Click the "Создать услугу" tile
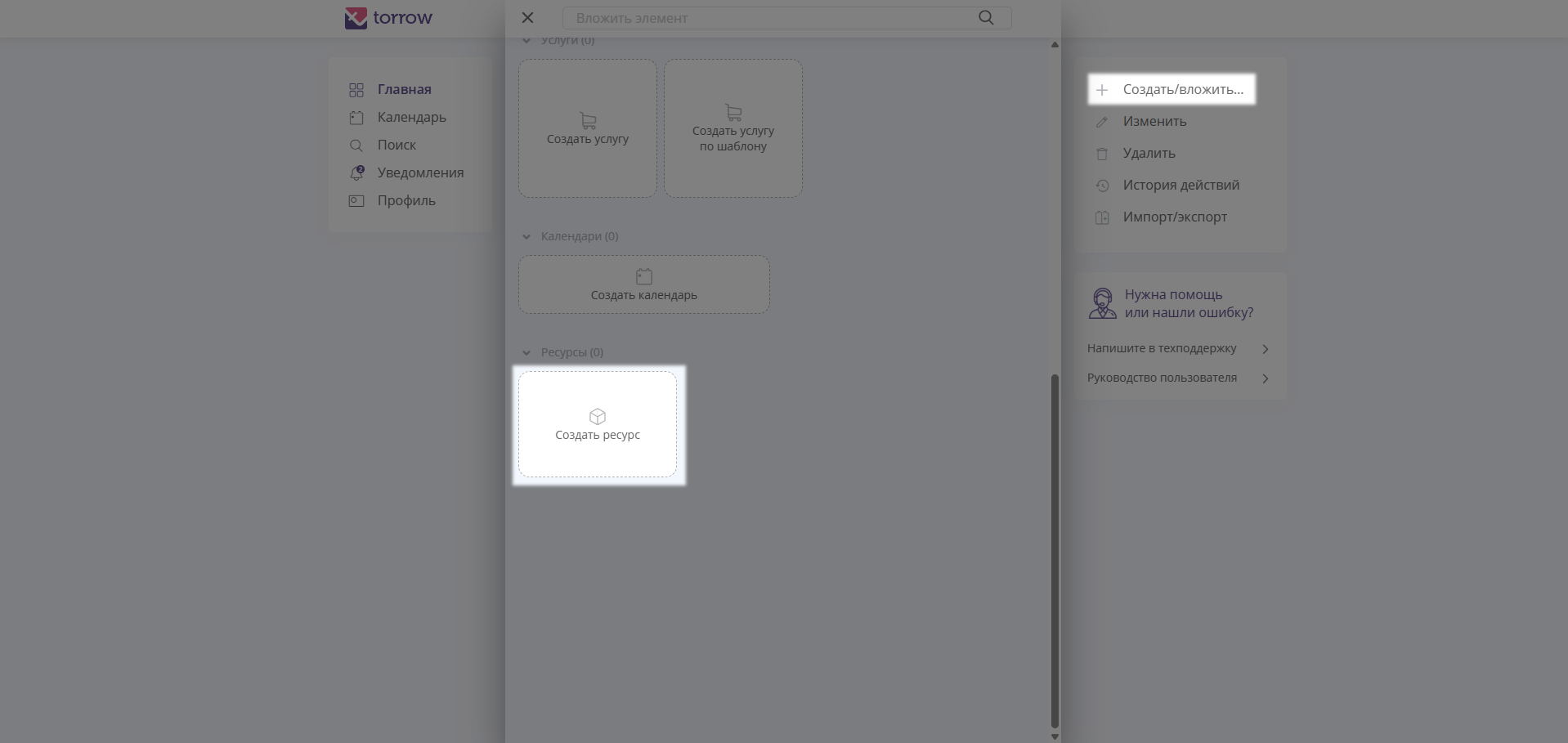The height and width of the screenshot is (743, 1568). (587, 128)
